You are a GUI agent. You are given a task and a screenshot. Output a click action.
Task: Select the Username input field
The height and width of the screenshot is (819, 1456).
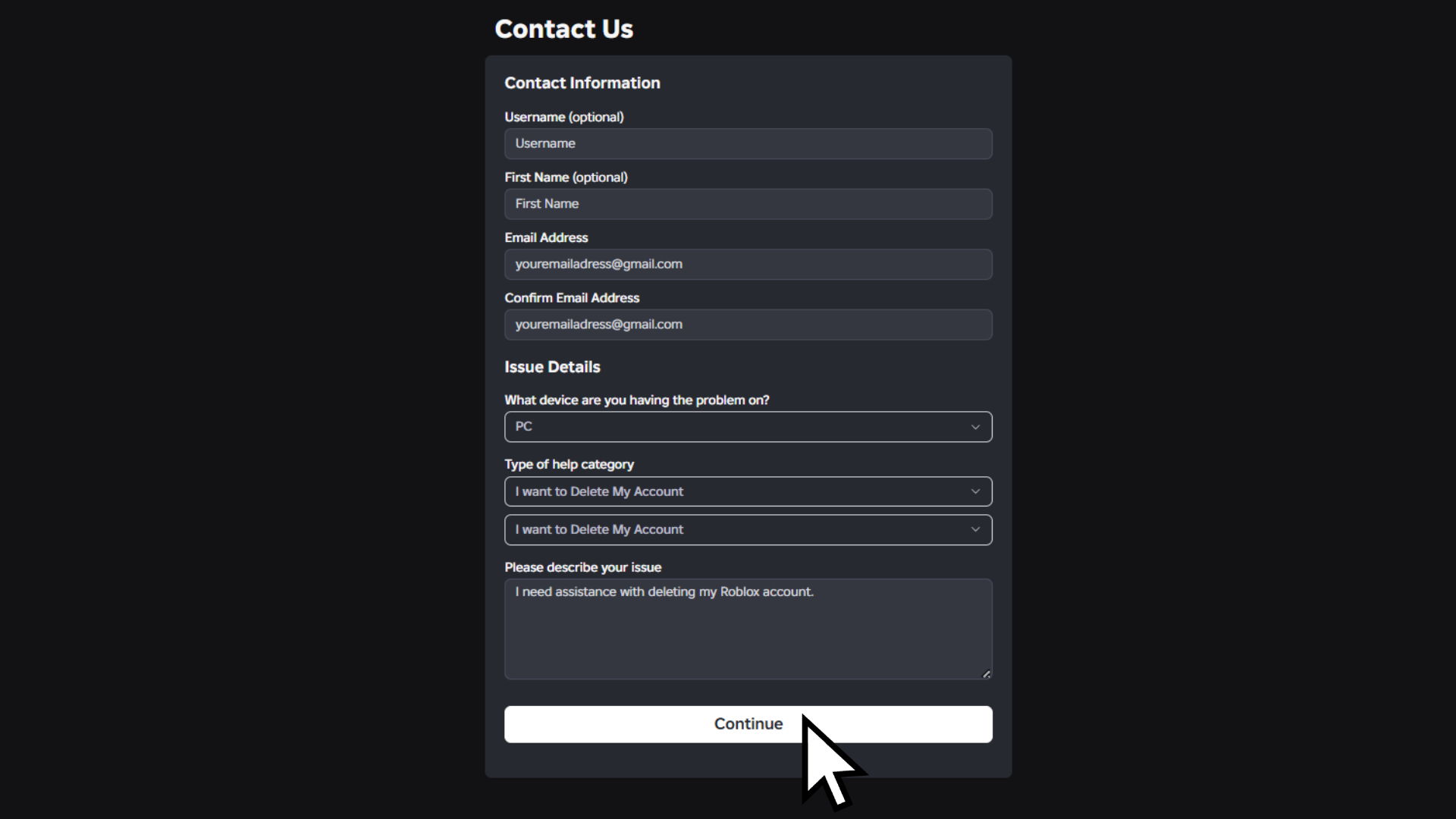(x=748, y=143)
